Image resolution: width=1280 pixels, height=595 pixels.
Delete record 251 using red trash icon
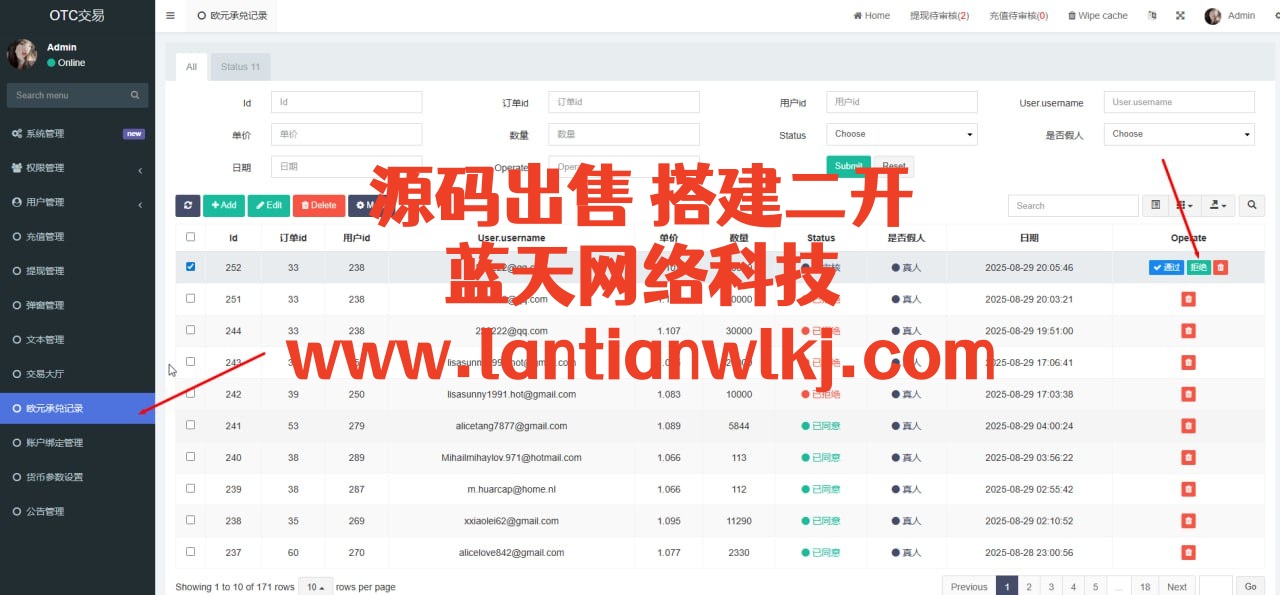[x=1188, y=299]
